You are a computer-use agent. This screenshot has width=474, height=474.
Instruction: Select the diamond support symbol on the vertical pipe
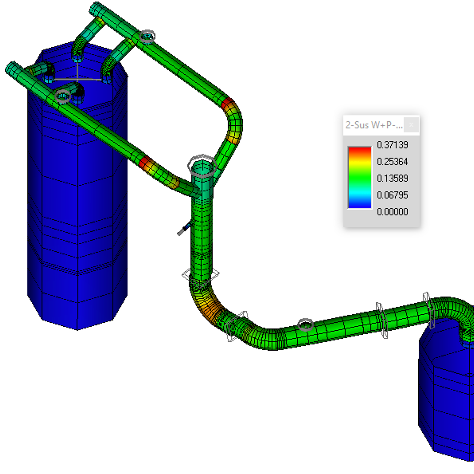click(200, 275)
